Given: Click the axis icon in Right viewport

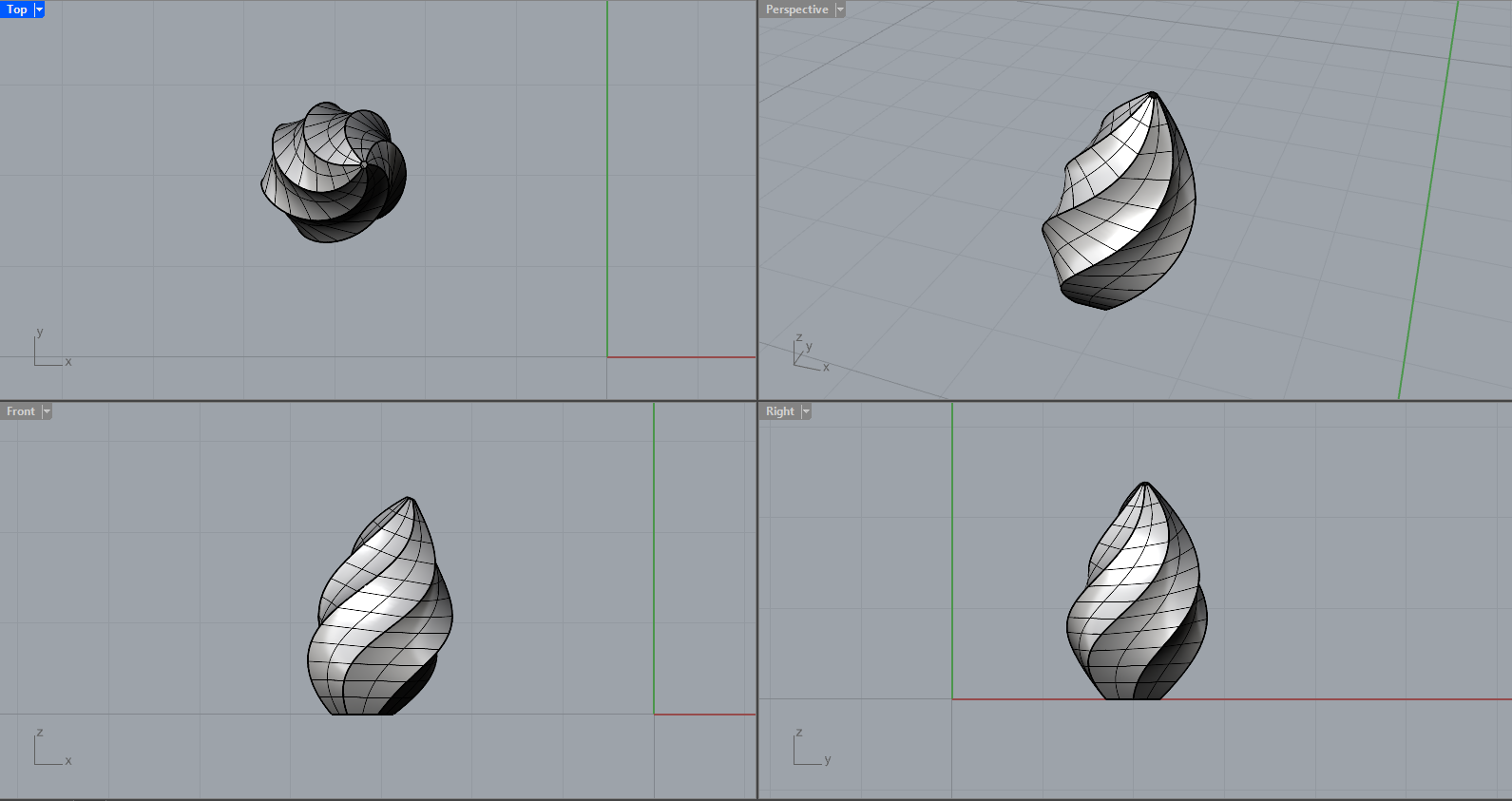Looking at the screenshot, I should [x=813, y=747].
